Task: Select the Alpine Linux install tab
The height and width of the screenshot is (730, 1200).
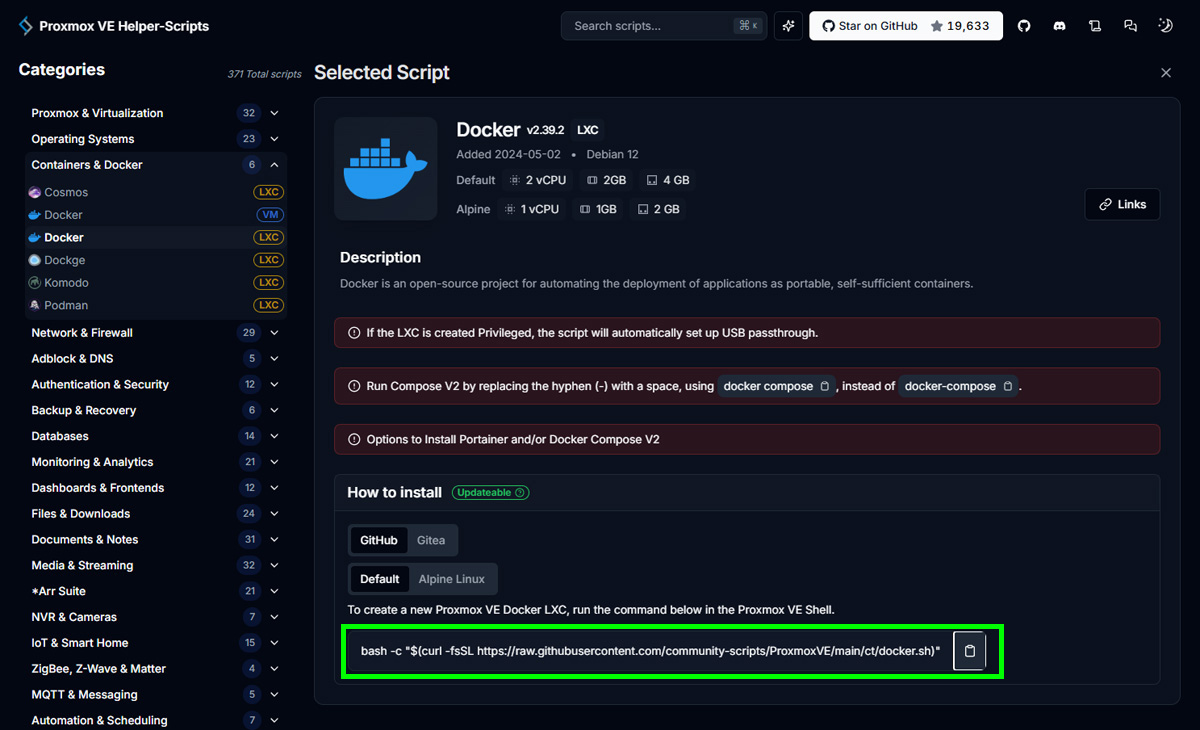Action: 452,579
